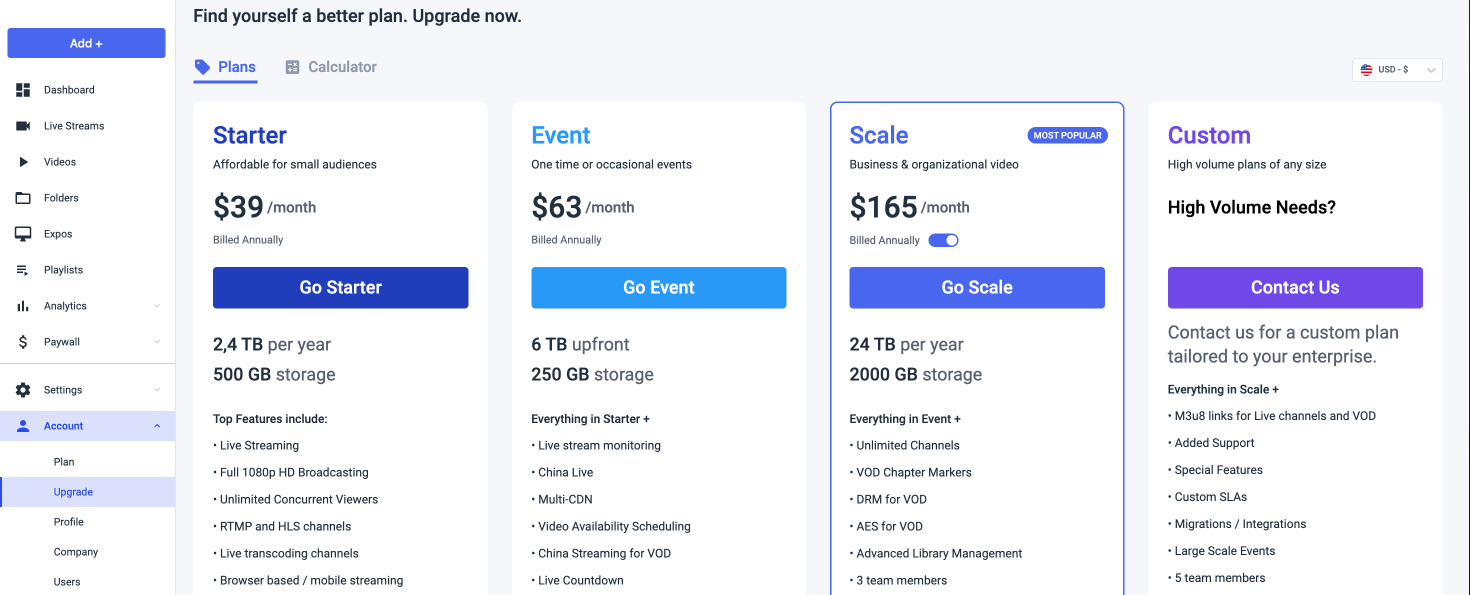Choose the Go Scale plan button
Viewport: 1470px width, 595px height.
pos(976,287)
